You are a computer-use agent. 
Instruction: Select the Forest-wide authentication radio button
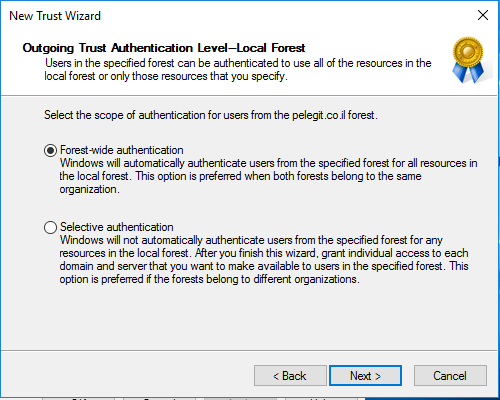tap(50, 150)
